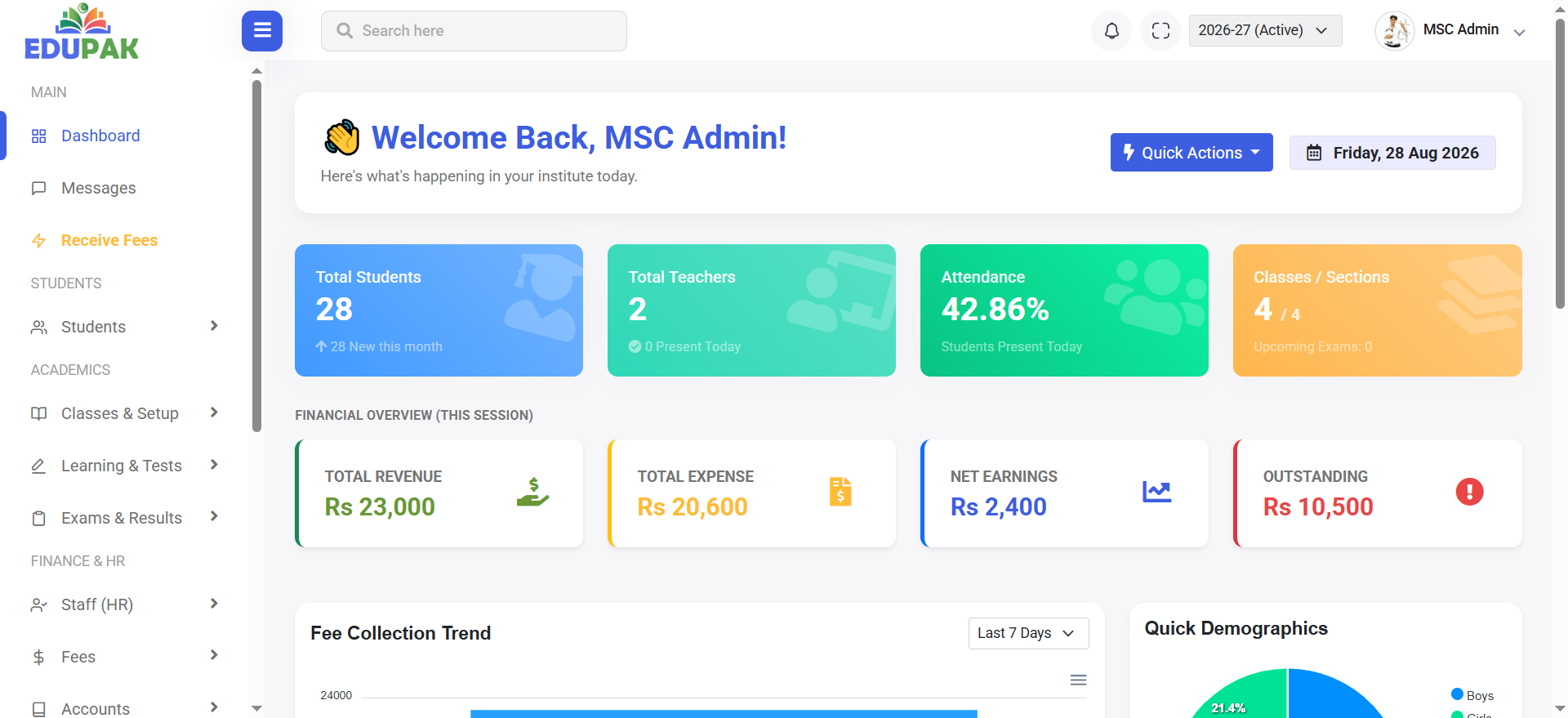
Task: Open the Quick Actions dropdown
Action: tap(1192, 153)
